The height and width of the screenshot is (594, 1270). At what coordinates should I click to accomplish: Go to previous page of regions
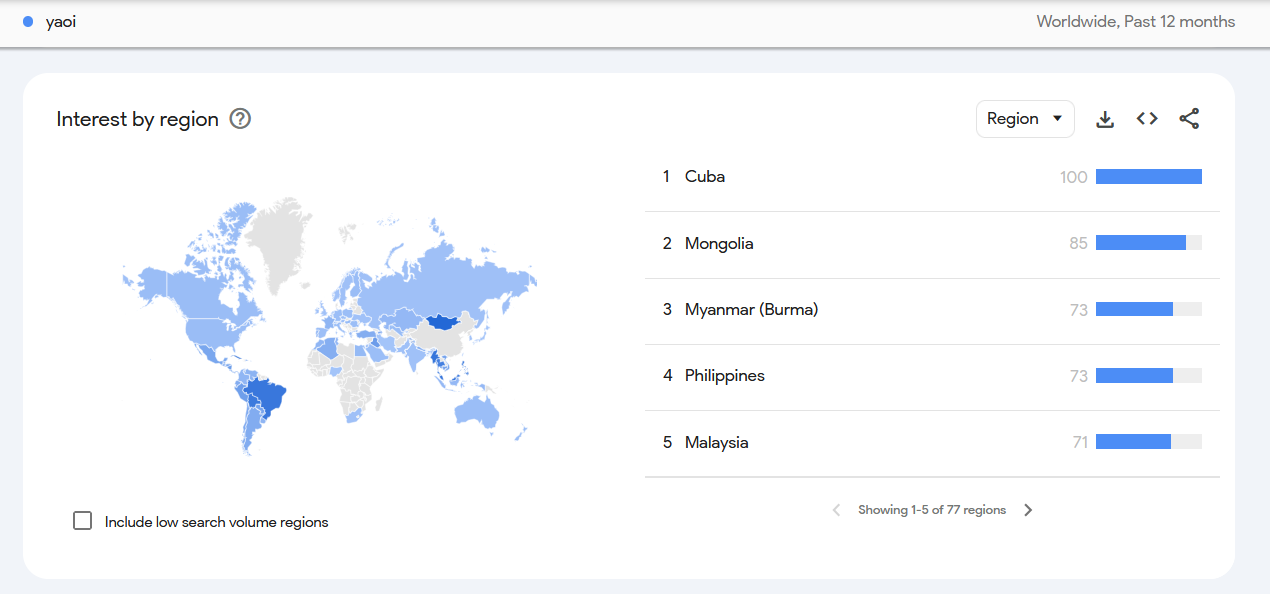click(x=837, y=510)
